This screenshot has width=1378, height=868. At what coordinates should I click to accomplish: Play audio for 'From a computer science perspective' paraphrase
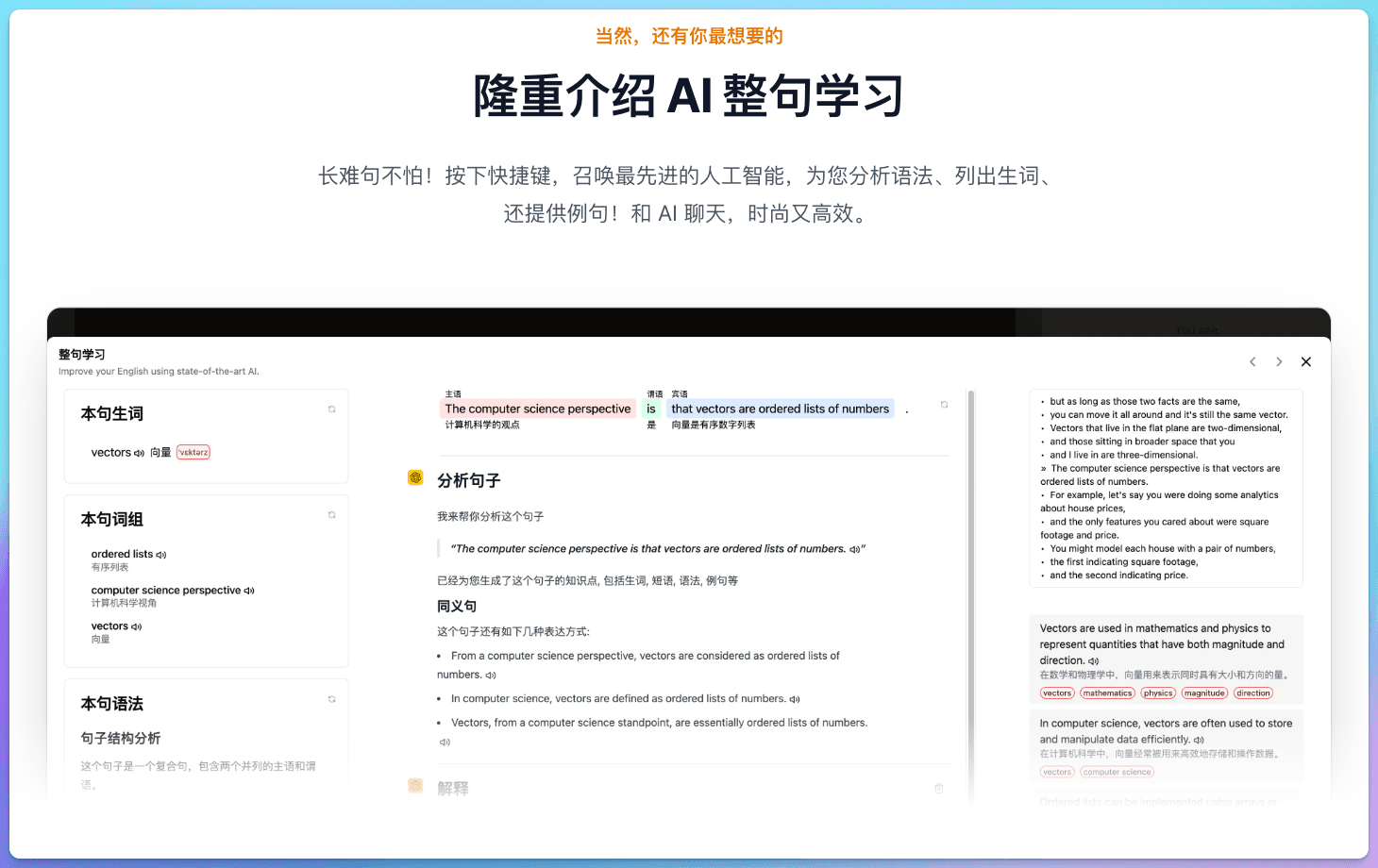click(491, 676)
